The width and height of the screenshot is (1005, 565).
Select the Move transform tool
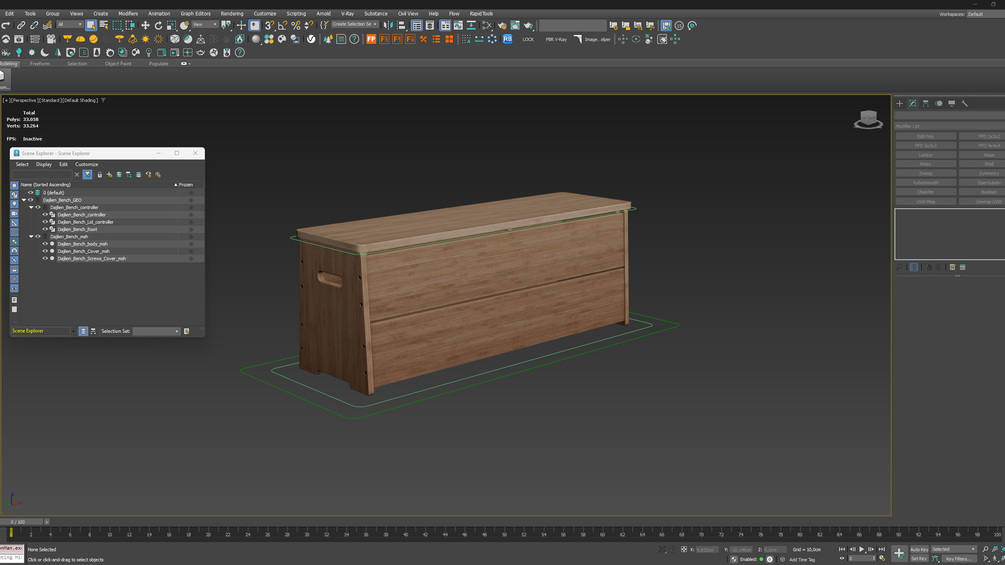tap(145, 26)
